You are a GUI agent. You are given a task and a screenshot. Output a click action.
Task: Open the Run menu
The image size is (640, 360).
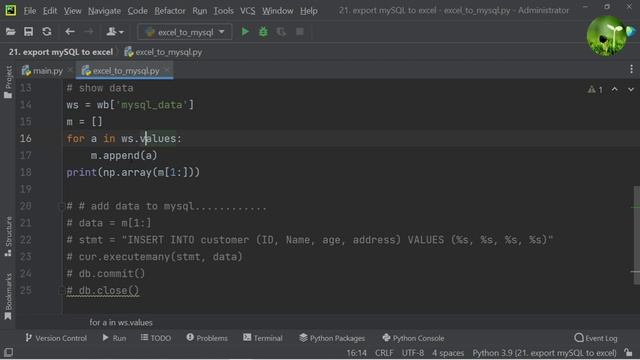coord(200,11)
